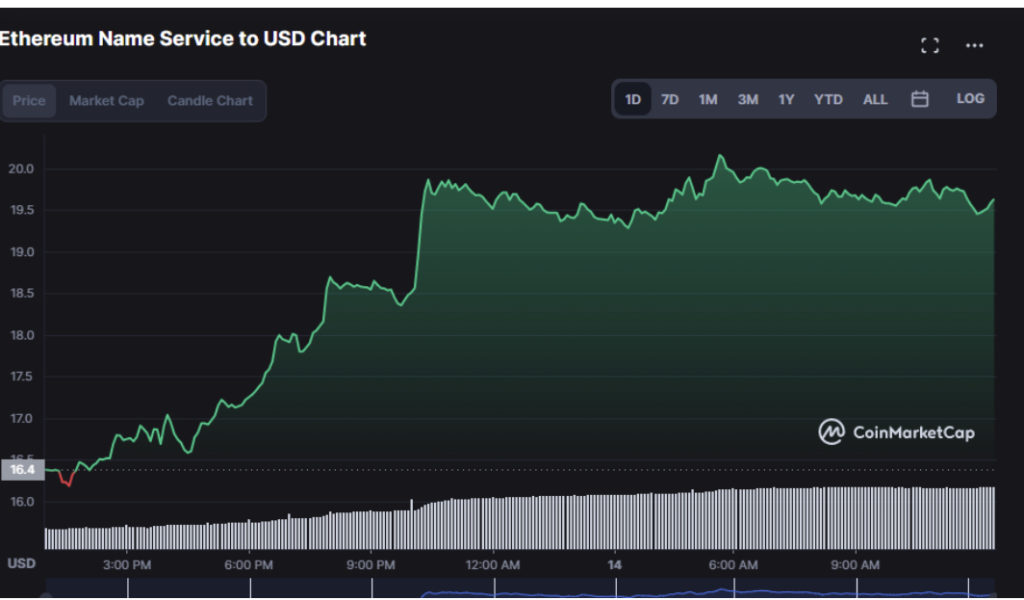Switch to the Price tab
The image size is (1024, 600).
29,101
